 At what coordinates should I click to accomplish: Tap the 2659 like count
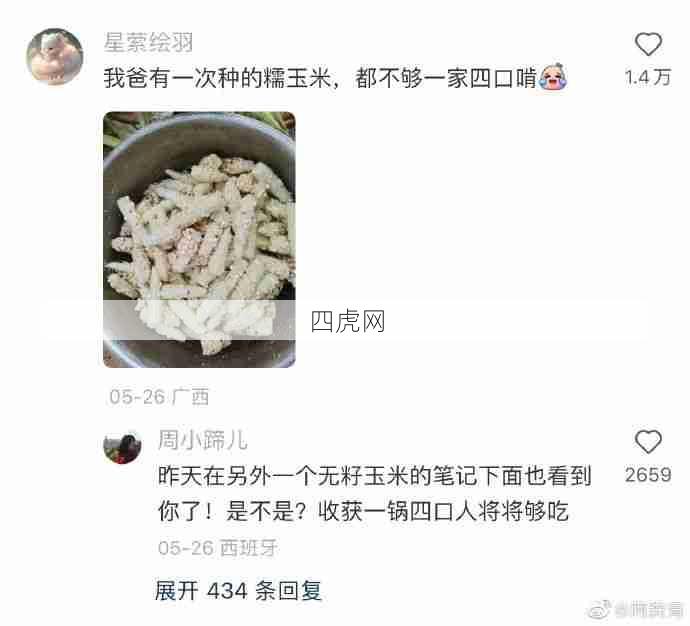[x=648, y=475]
